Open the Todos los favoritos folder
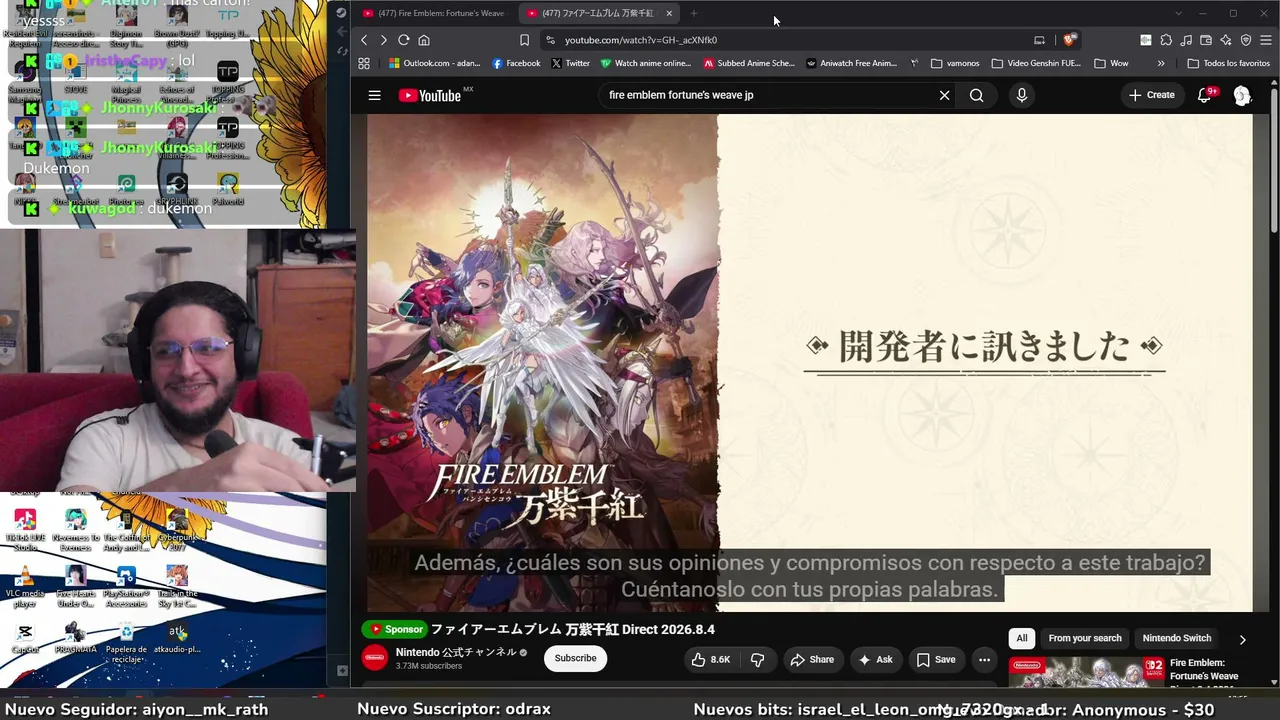Viewport: 1280px width, 720px height. coord(1228,63)
